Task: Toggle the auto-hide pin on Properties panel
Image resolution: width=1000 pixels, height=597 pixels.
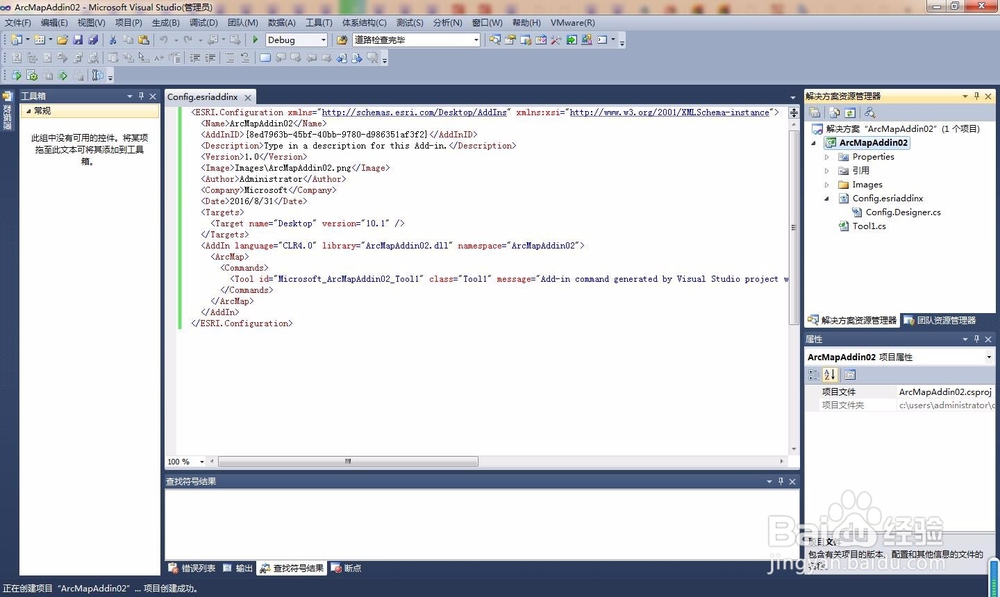Action: [x=976, y=339]
